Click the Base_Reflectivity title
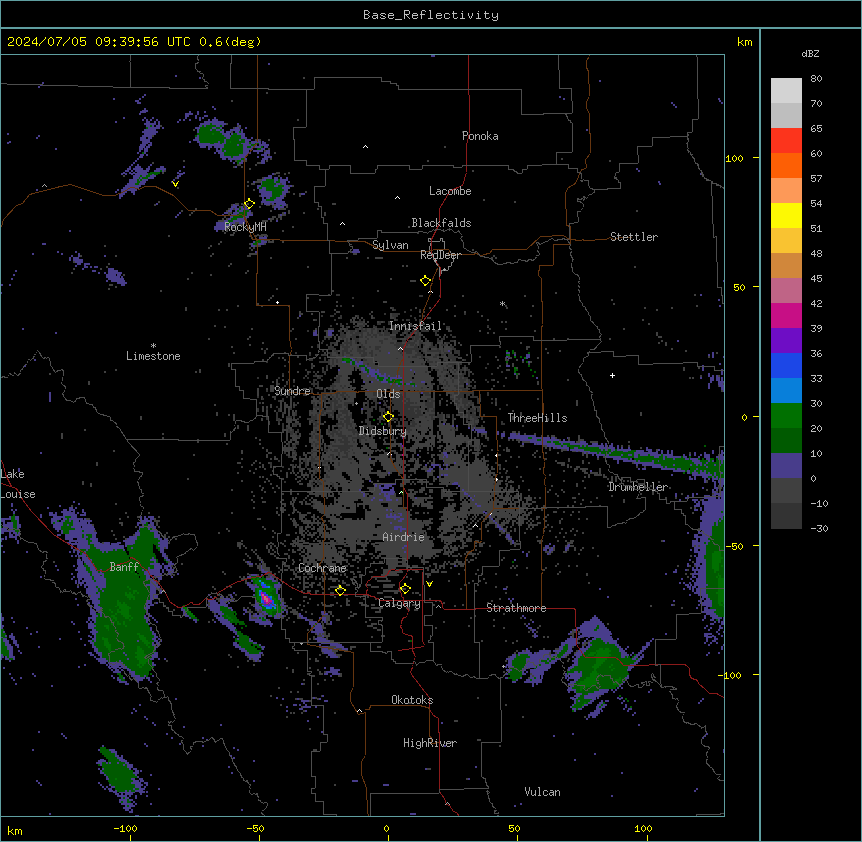The height and width of the screenshot is (842, 862). [431, 15]
